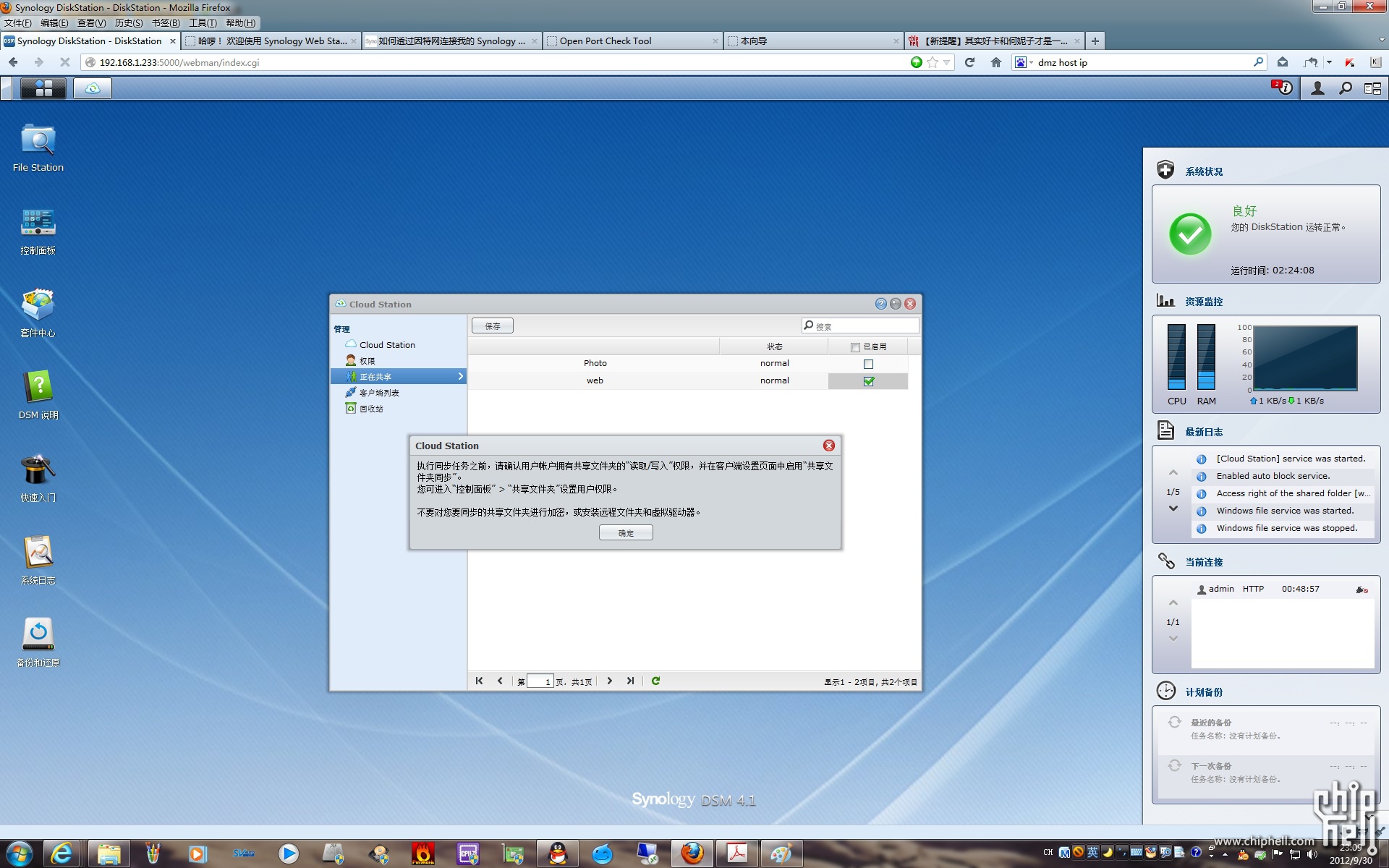Click the DSM search magnifier icon

1346,88
